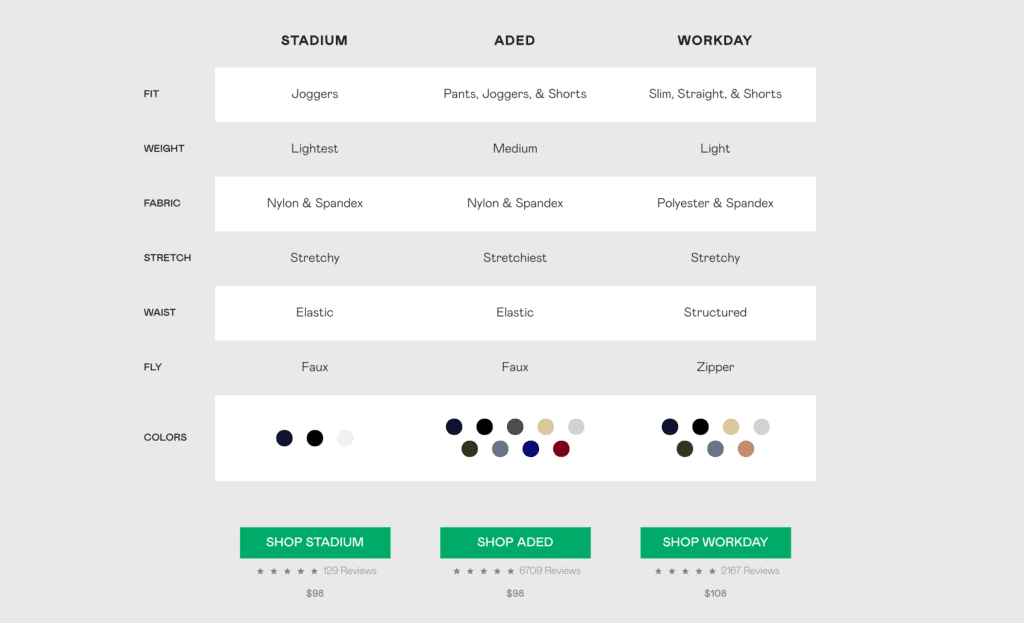Choose the khaki tan swatch under Aded
Screen dimensions: 1024x623
click(545, 426)
